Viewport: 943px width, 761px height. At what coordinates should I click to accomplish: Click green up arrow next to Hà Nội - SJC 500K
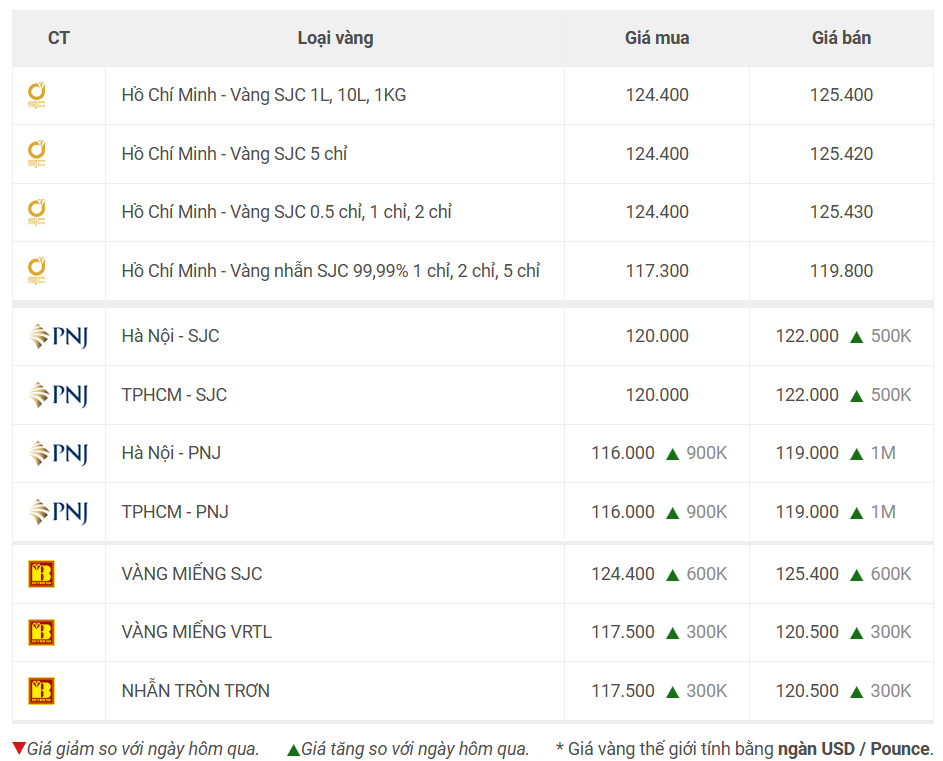click(x=856, y=337)
